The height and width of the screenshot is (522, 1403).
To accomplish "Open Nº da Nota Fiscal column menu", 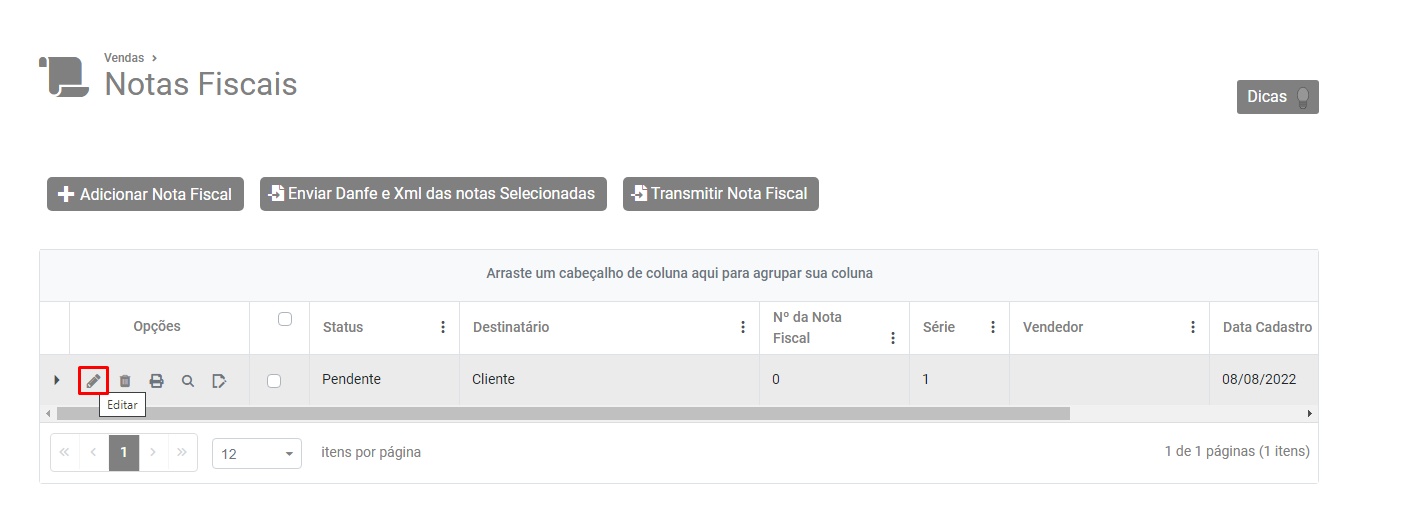I will coord(893,338).
